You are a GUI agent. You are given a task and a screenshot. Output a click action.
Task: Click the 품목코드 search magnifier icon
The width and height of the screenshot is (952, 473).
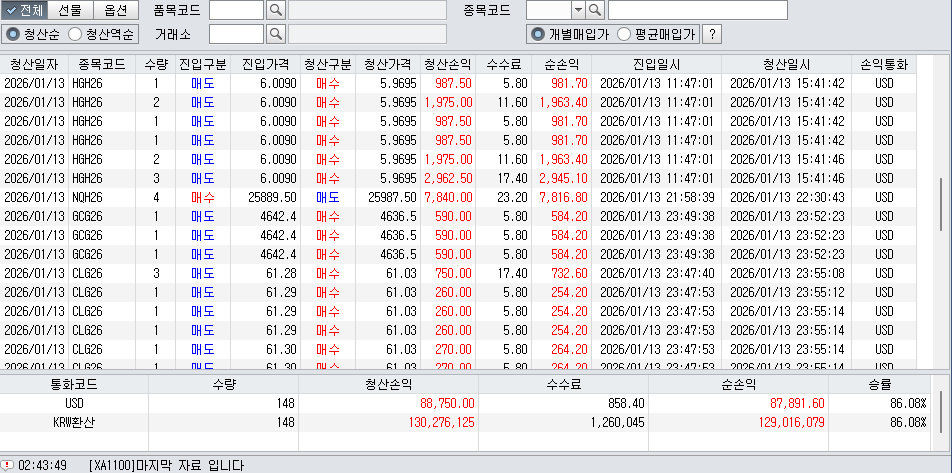tap(276, 10)
